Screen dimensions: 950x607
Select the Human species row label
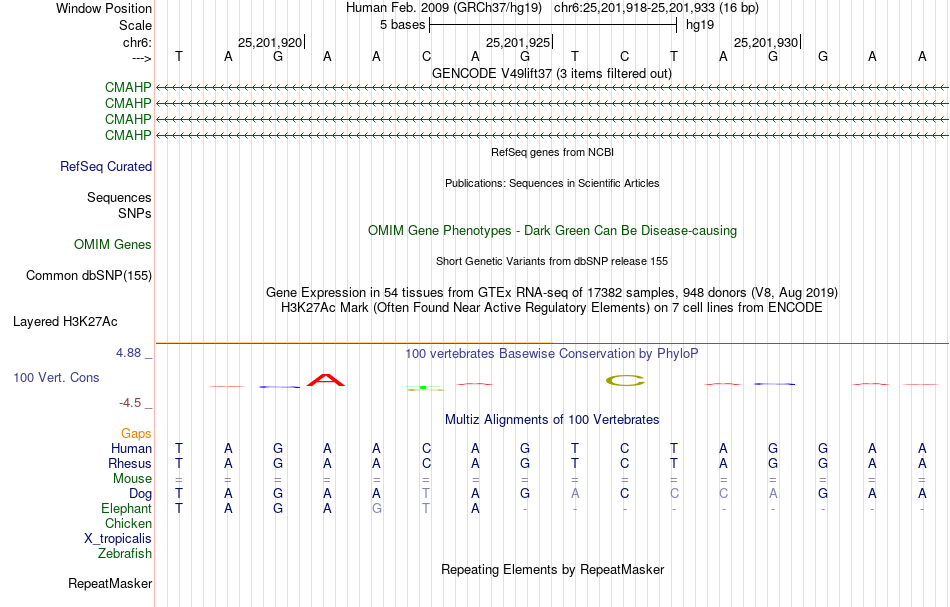coord(131,449)
